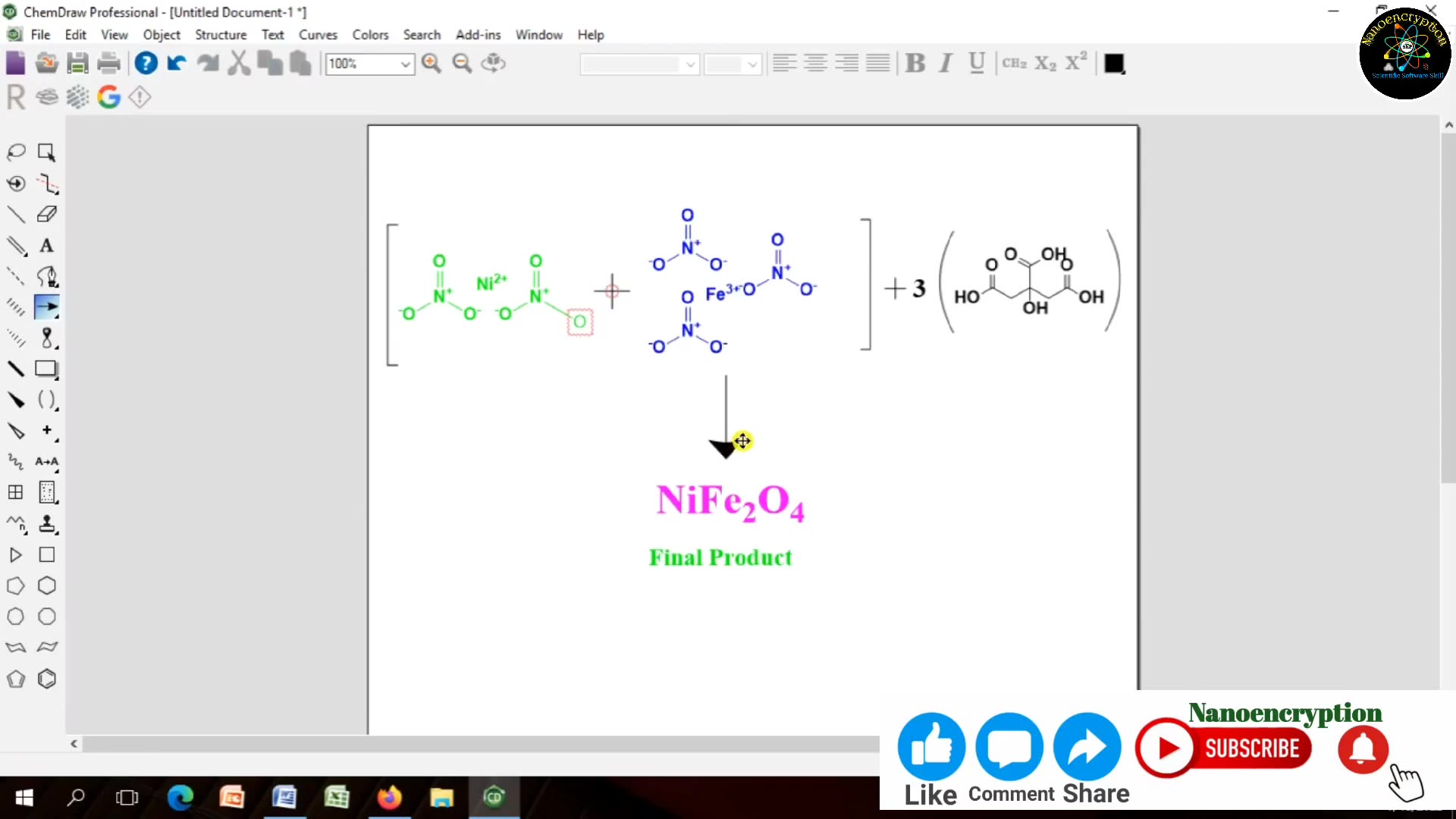Open the Add-ins menu
The width and height of the screenshot is (1456, 819).
[x=478, y=35]
